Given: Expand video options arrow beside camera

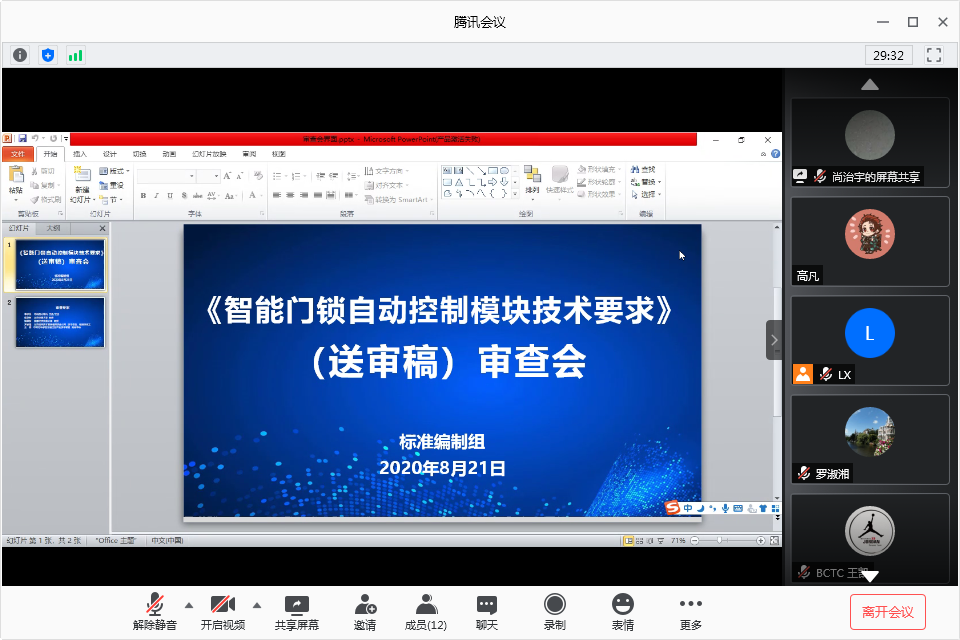Looking at the screenshot, I should tap(257, 604).
